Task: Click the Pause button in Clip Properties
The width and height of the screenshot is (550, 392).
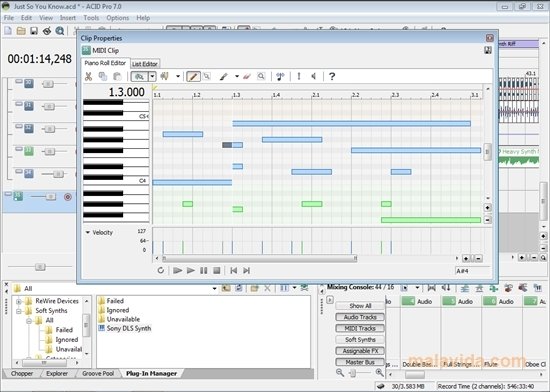Action: pyautogui.click(x=203, y=270)
